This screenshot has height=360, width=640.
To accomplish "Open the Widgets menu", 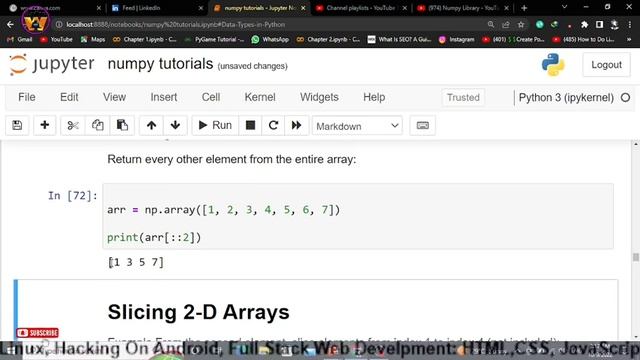I will point(319,97).
